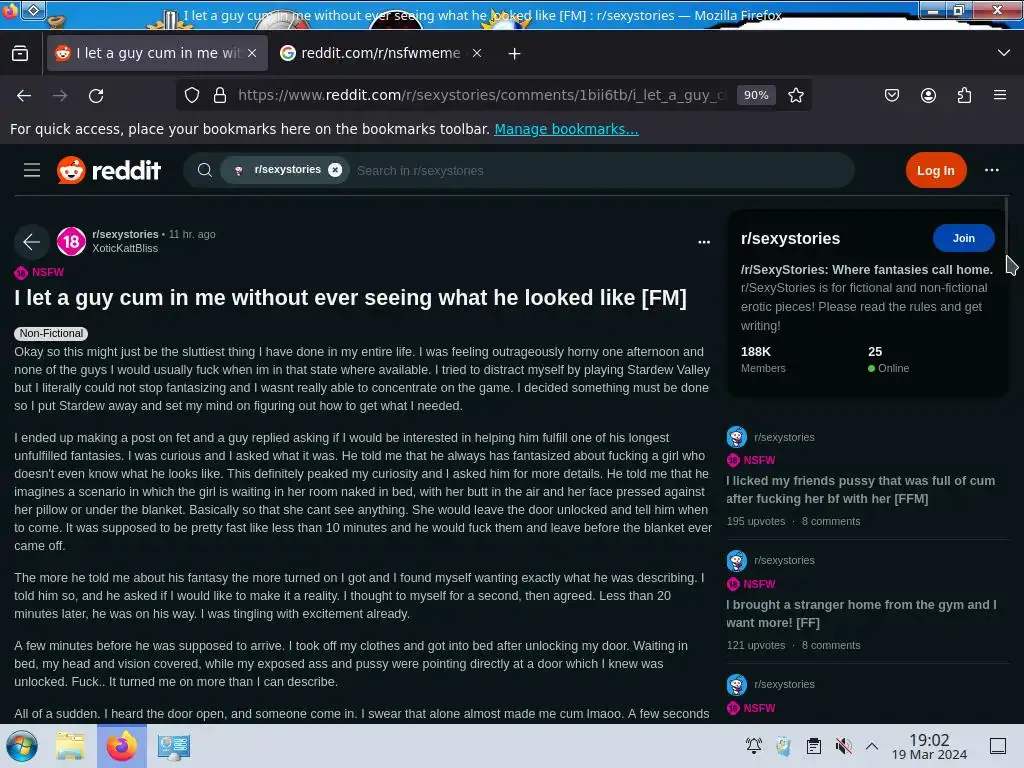Open the Extensions puzzle icon
The width and height of the screenshot is (1024, 768).
[964, 95]
